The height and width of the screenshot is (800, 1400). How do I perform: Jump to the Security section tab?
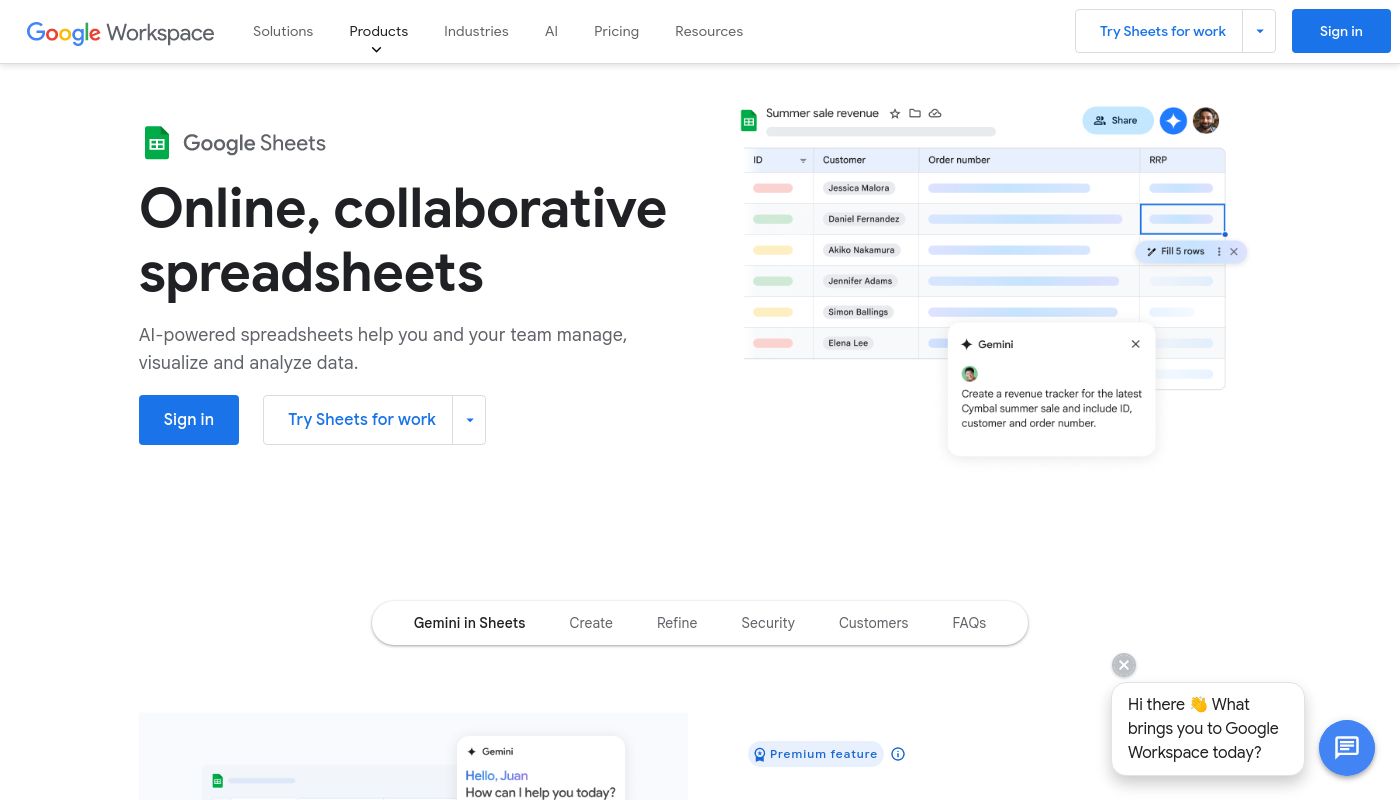pos(768,623)
